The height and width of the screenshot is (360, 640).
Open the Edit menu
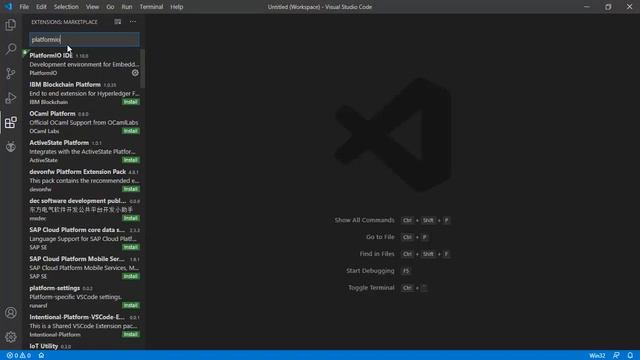(x=41, y=7)
